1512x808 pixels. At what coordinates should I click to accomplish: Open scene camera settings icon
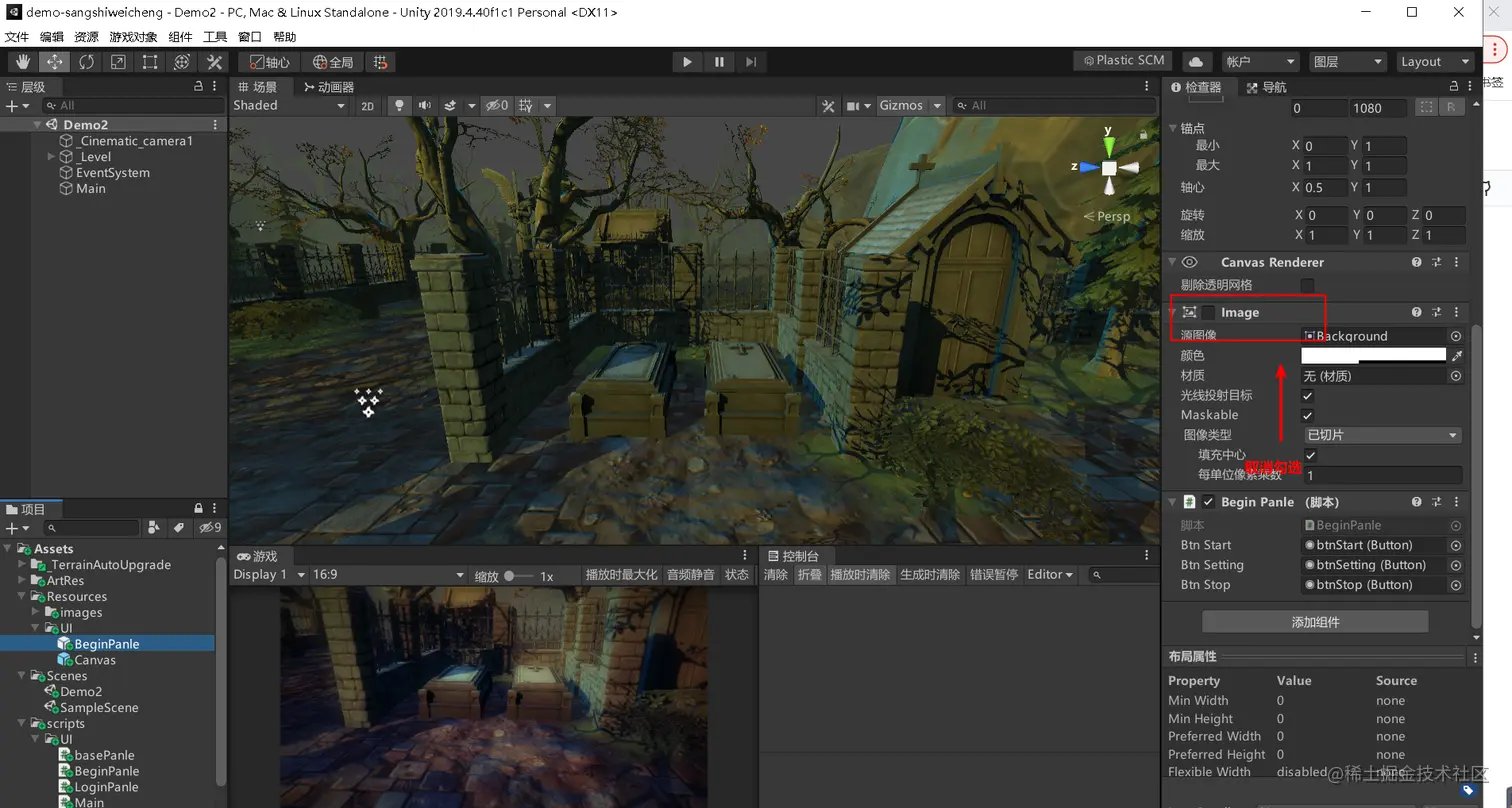point(853,105)
